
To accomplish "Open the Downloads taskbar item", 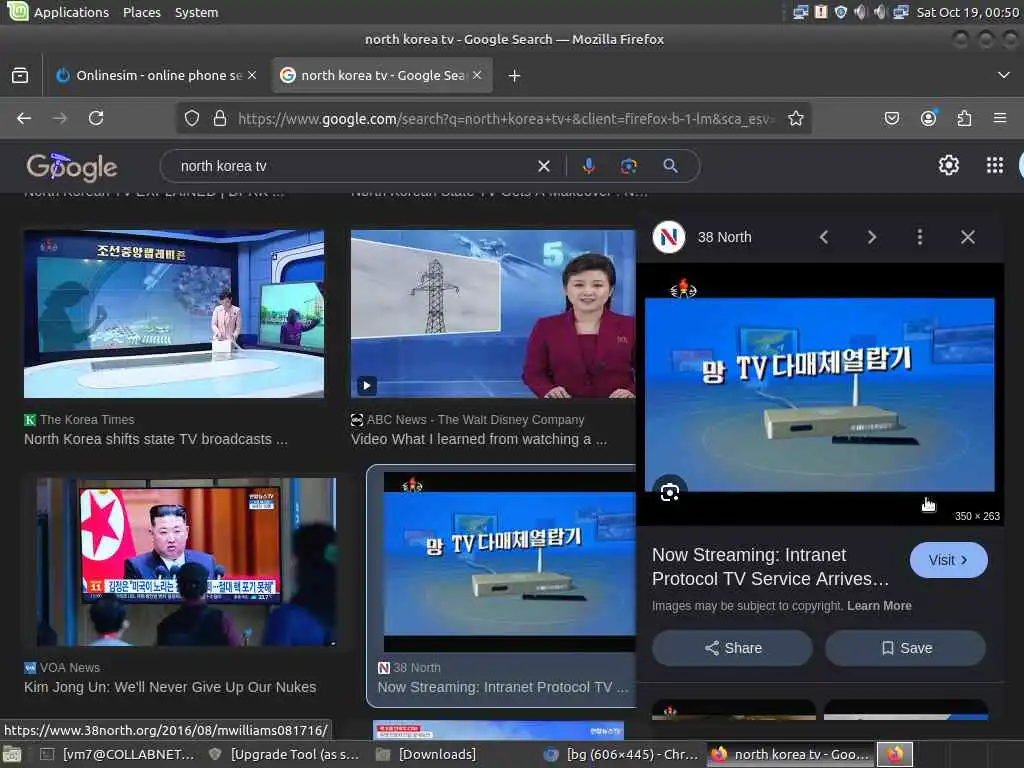I will [x=426, y=754].
